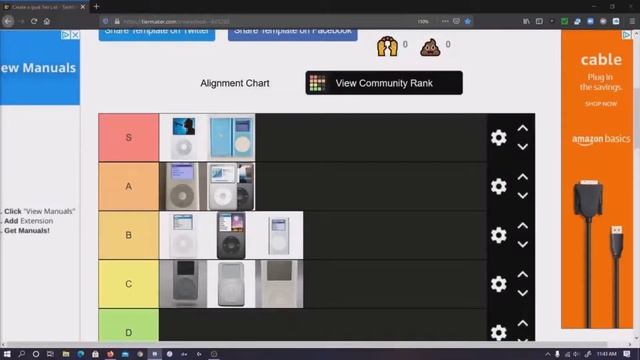Click the page horizontal scrollbar
The width and height of the screenshot is (640, 360).
point(306,344)
